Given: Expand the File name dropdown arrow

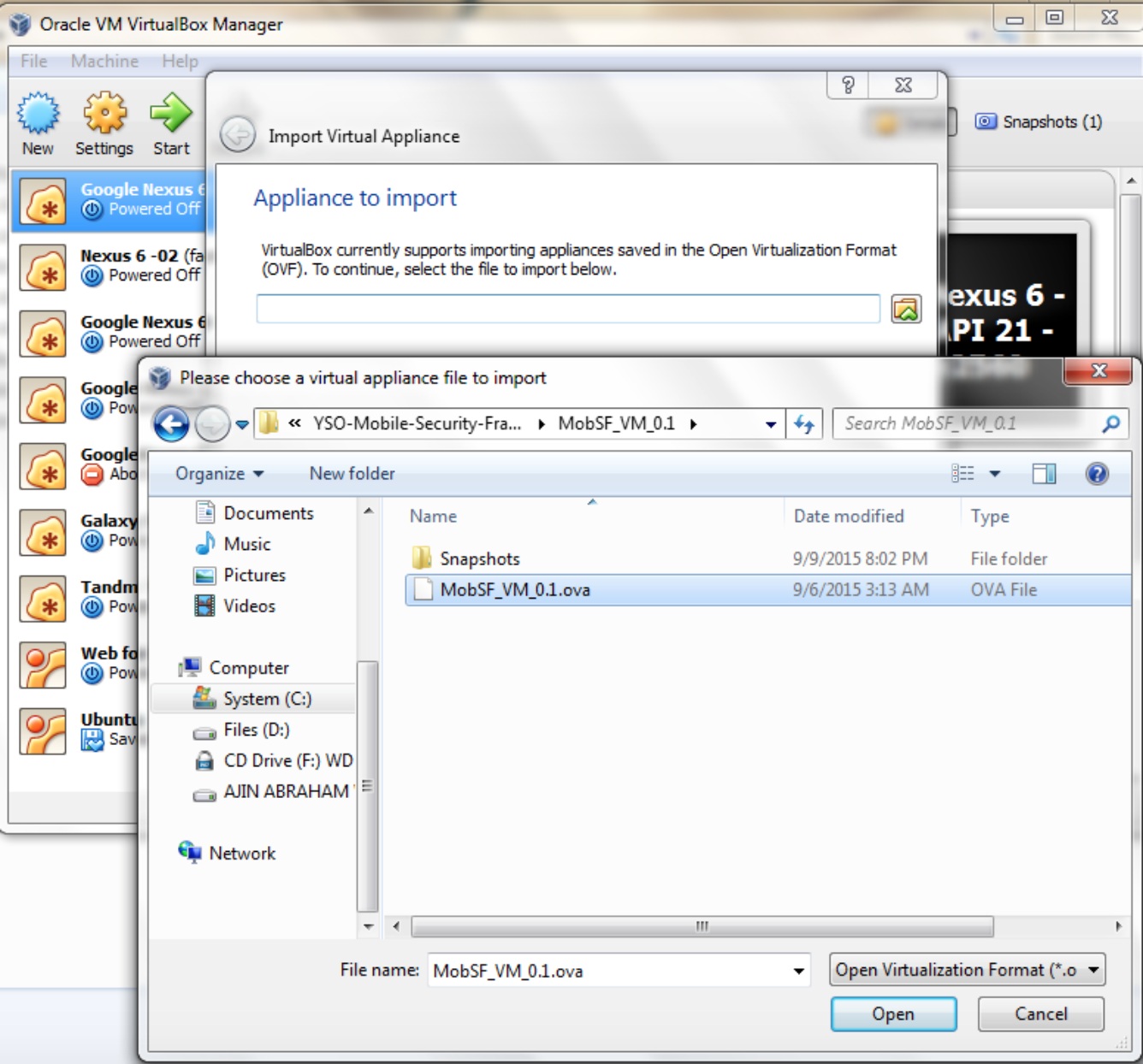Looking at the screenshot, I should [x=799, y=971].
